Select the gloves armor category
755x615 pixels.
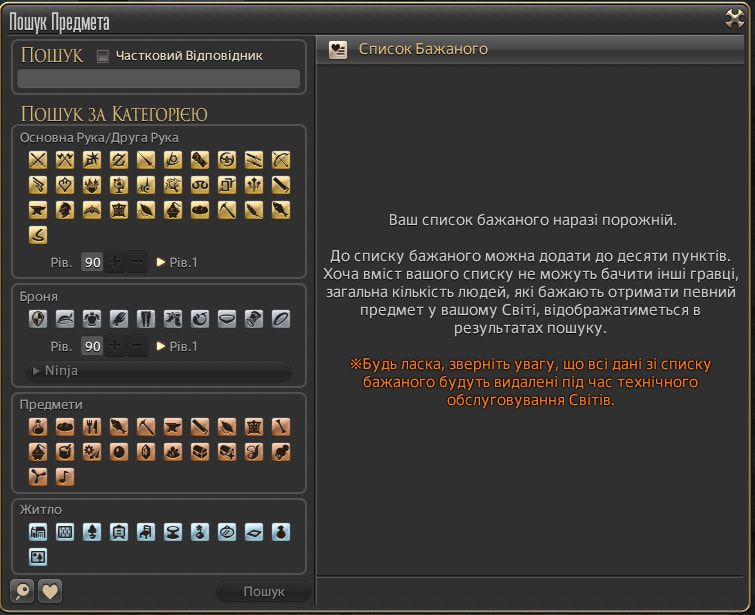pos(119,319)
